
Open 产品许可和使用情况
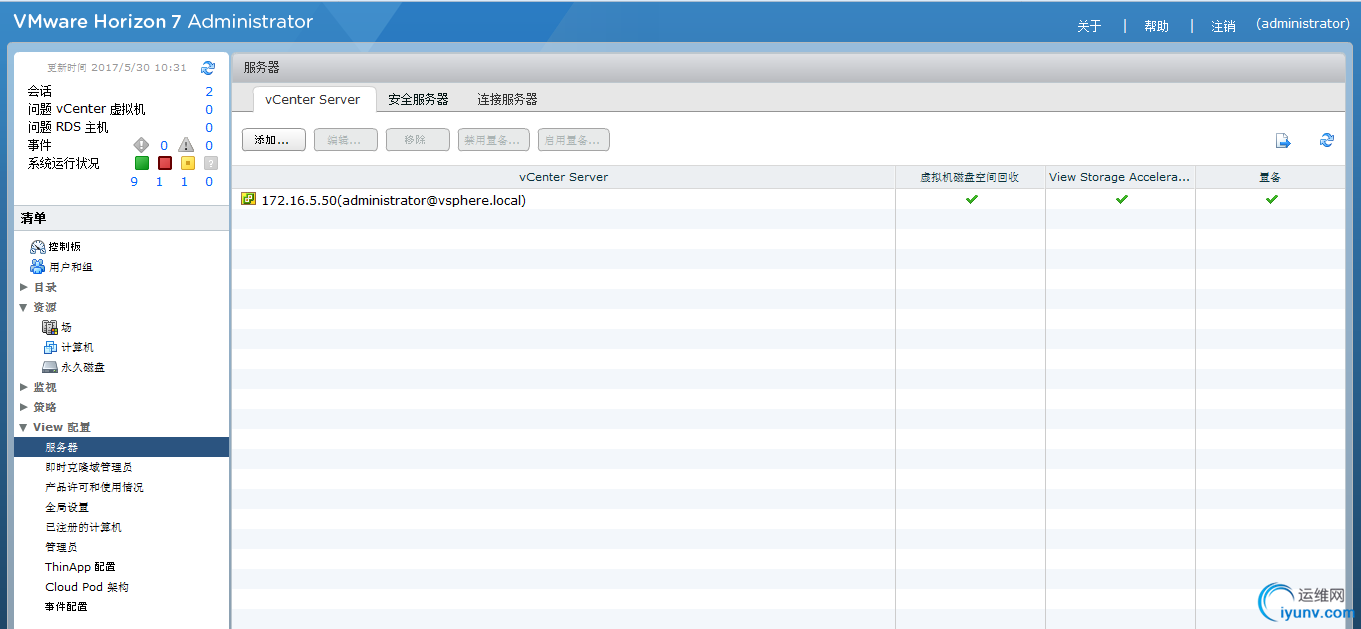(94, 487)
